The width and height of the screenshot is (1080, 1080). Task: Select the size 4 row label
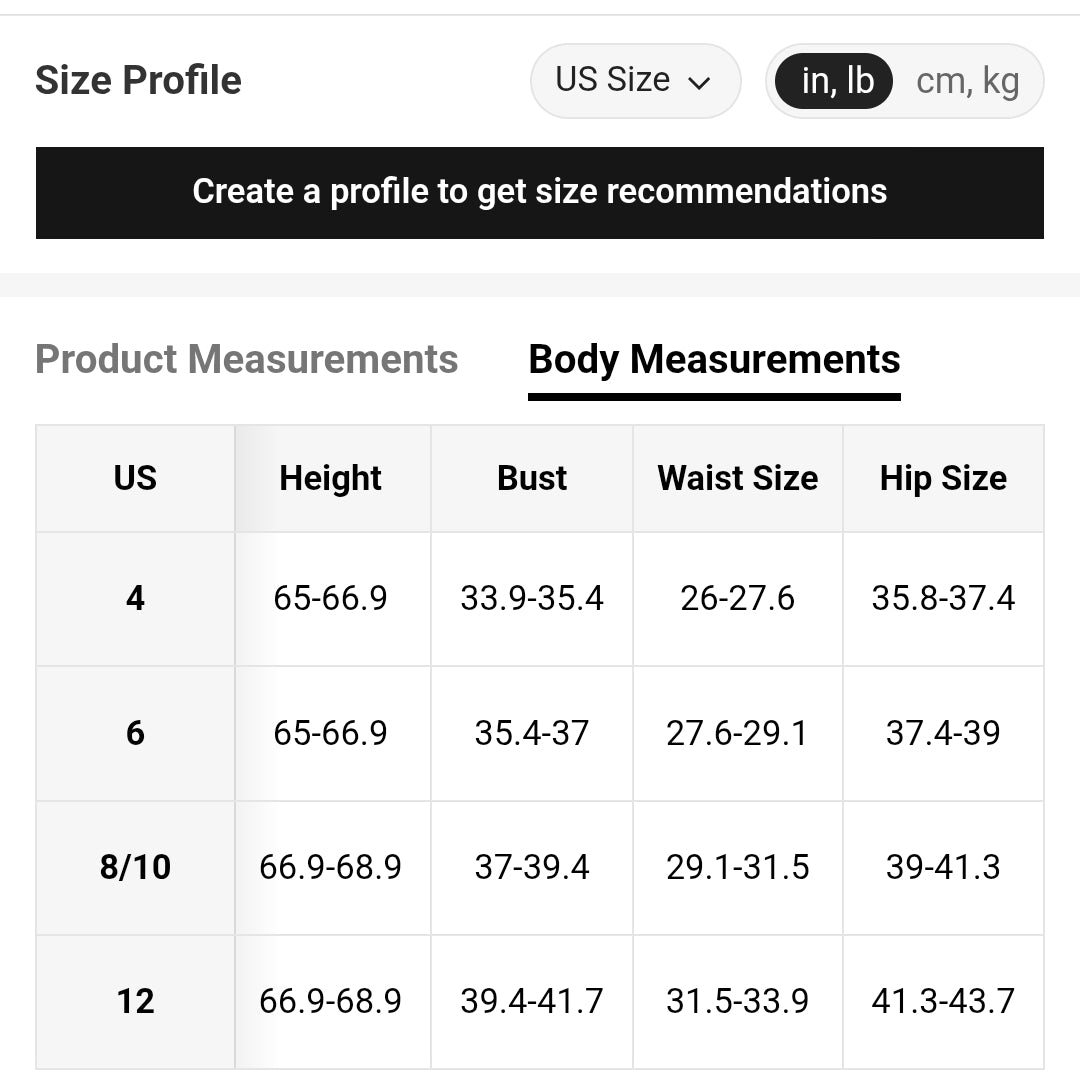[x=135, y=598]
